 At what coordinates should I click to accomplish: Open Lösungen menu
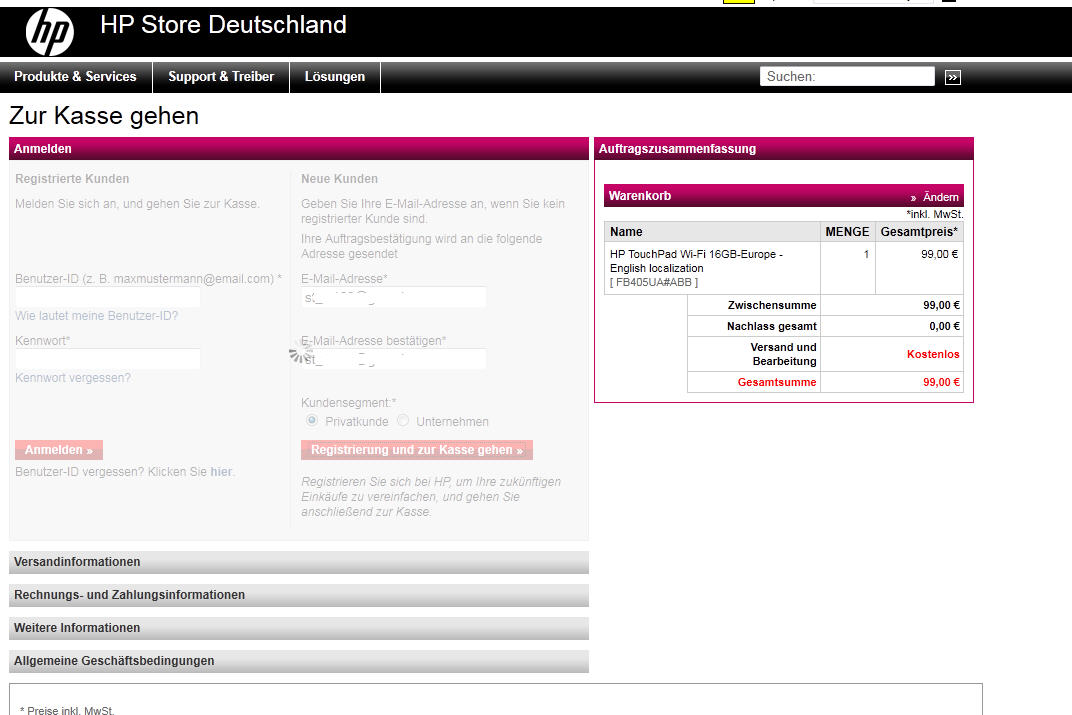335,77
